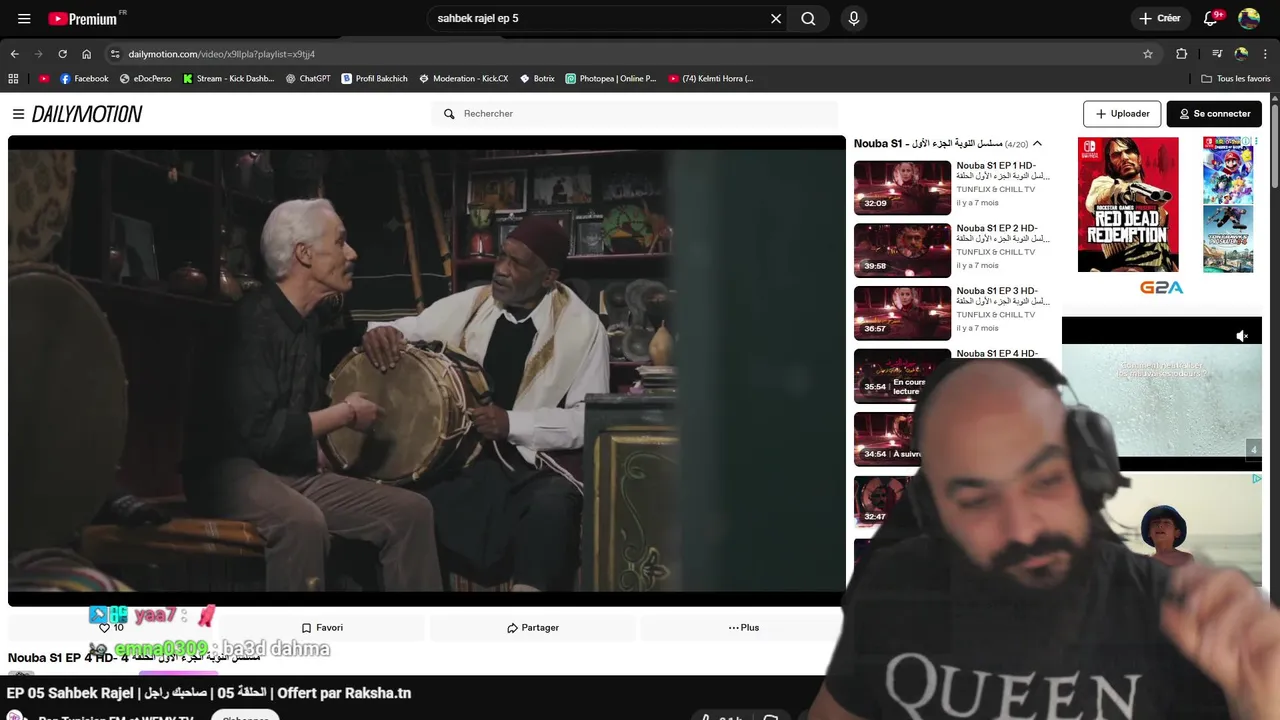Collapse the Nouba S1 playlist chevron
Screen dimensions: 1280x720
(x=1037, y=144)
